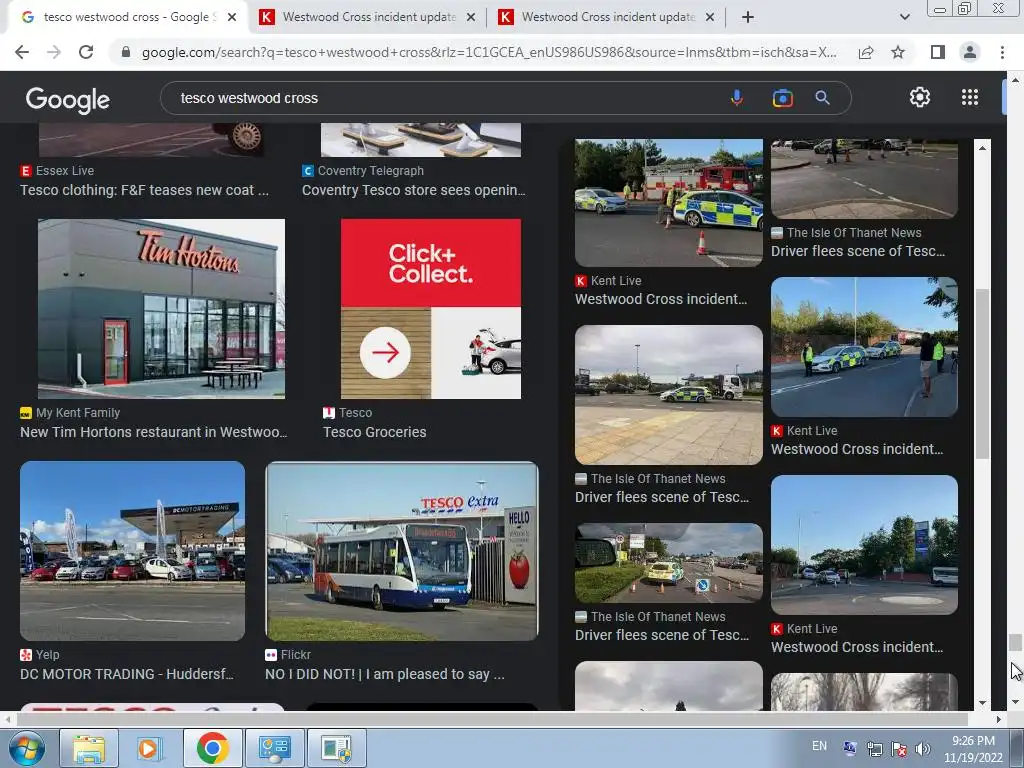
Task: Click the forward navigation arrow
Action: [54, 52]
